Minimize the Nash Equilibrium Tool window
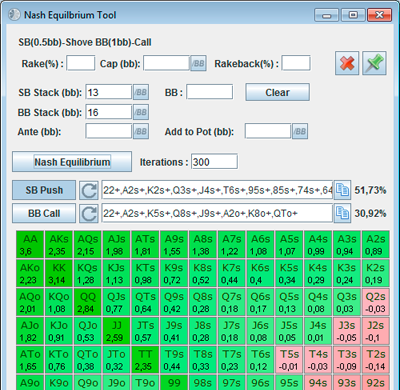Image resolution: width=400 pixels, height=390 pixels. [327, 15]
